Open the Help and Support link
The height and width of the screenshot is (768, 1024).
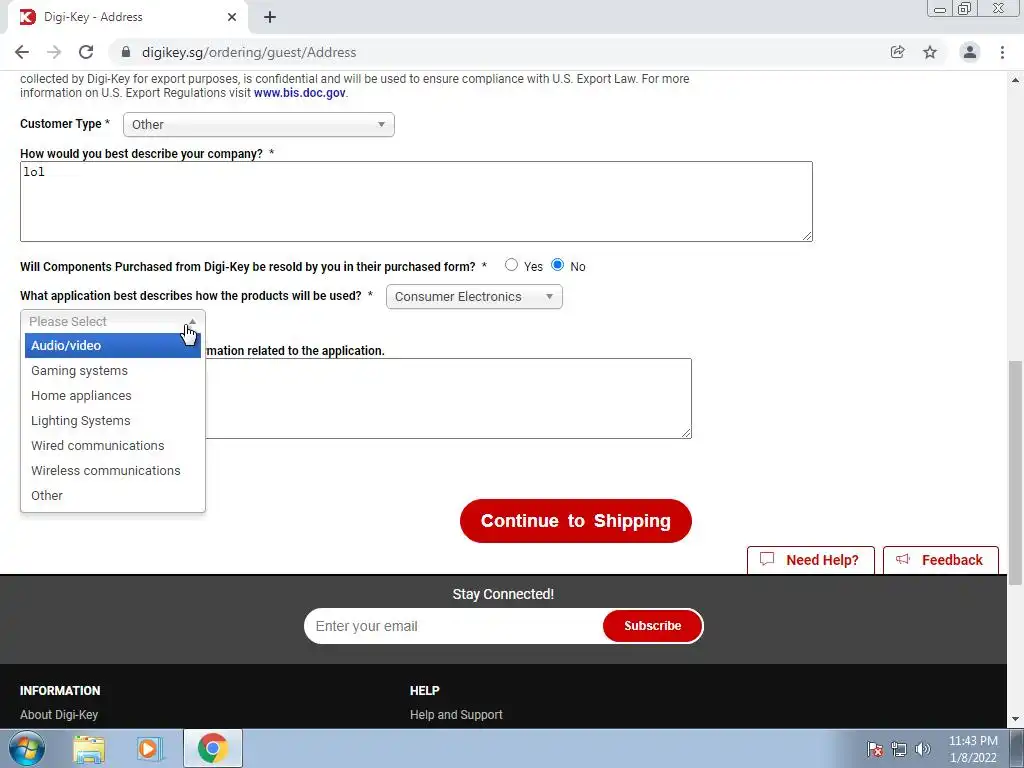pos(456,714)
